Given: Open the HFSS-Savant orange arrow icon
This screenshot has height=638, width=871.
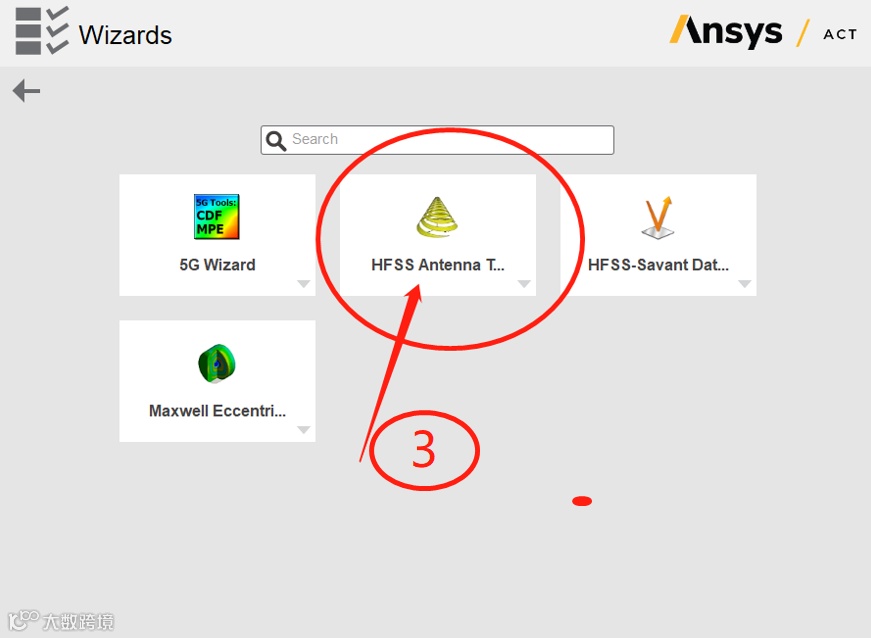Looking at the screenshot, I should (658, 217).
